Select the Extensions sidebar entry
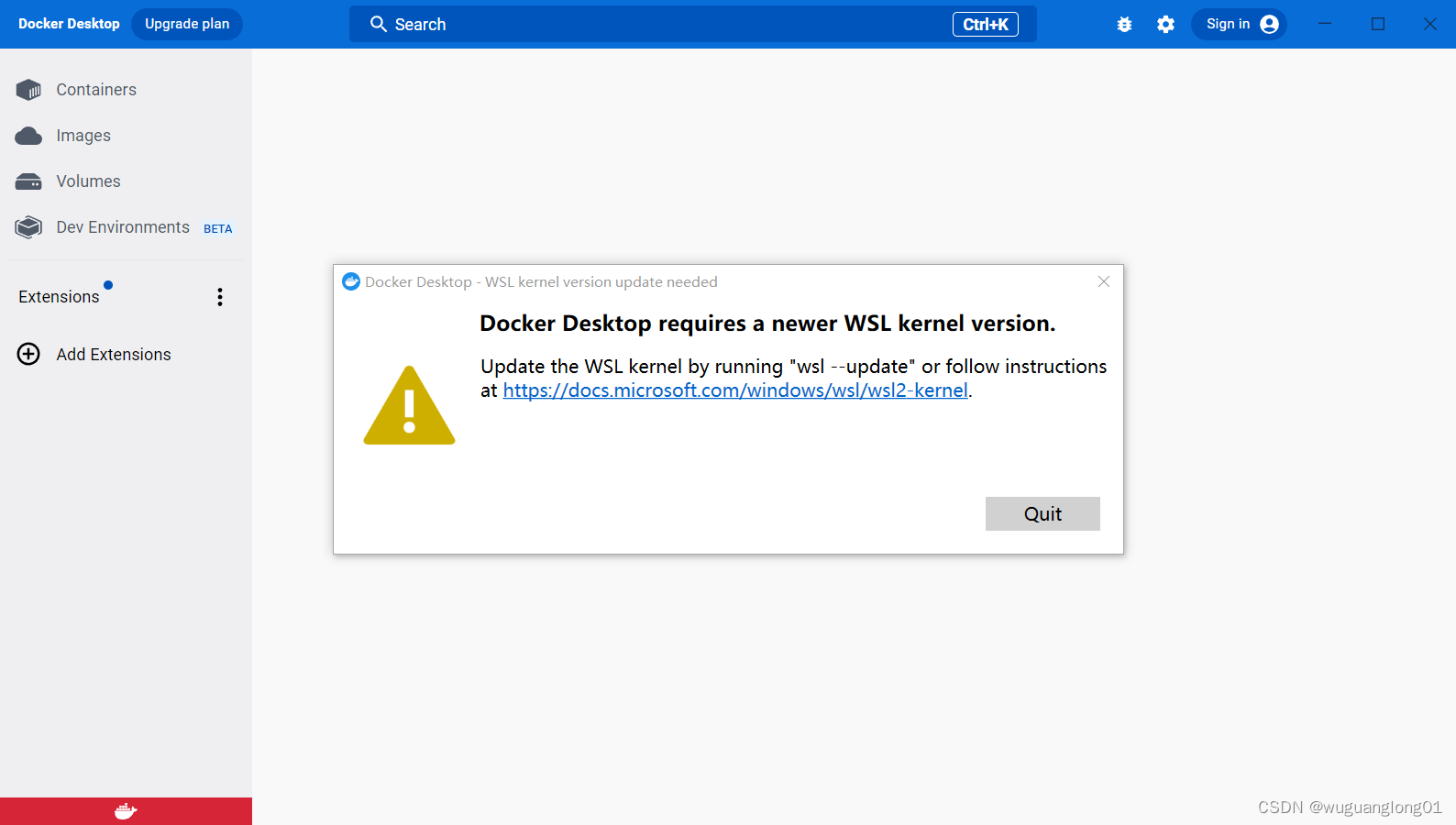The height and width of the screenshot is (825, 1456). 59,296
